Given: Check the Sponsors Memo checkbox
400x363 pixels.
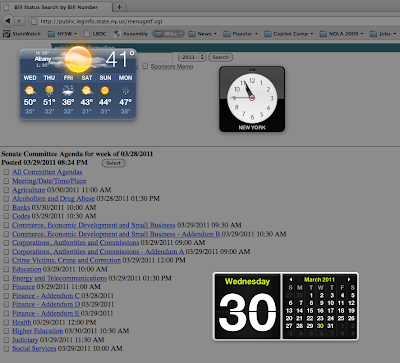Looking at the screenshot, I should click(145, 66).
